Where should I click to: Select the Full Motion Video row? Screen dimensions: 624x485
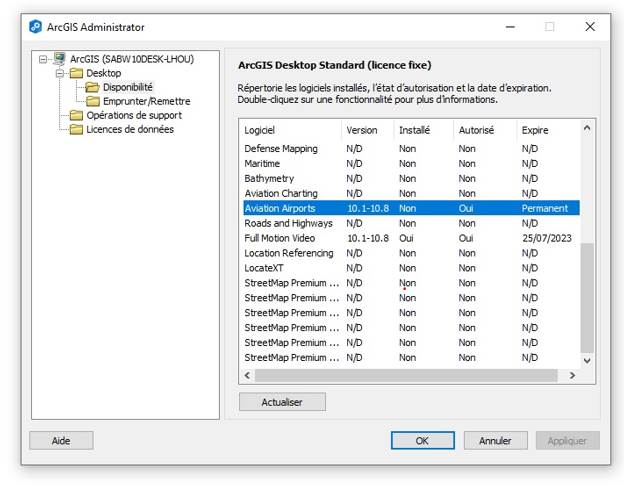coord(411,238)
